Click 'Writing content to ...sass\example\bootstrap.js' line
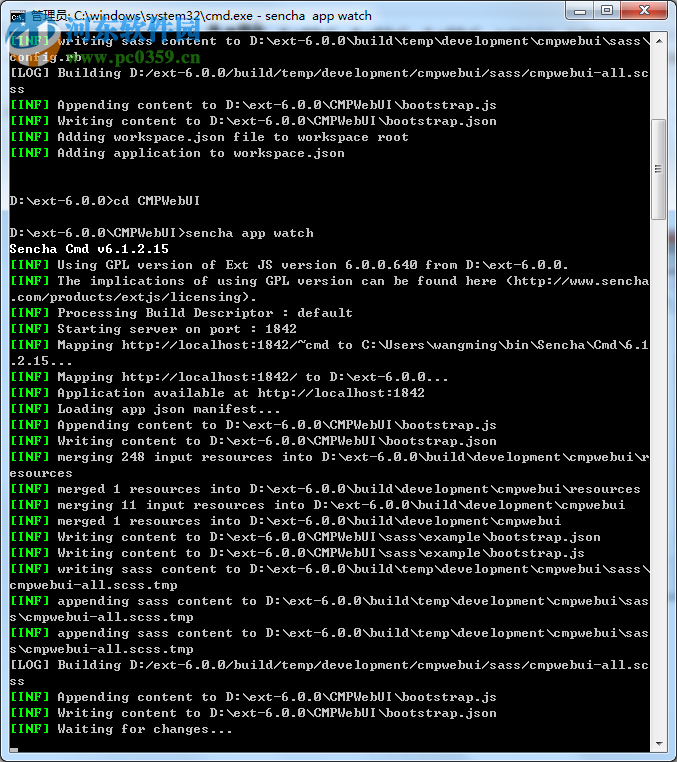The height and width of the screenshot is (762, 677). click(x=297, y=553)
